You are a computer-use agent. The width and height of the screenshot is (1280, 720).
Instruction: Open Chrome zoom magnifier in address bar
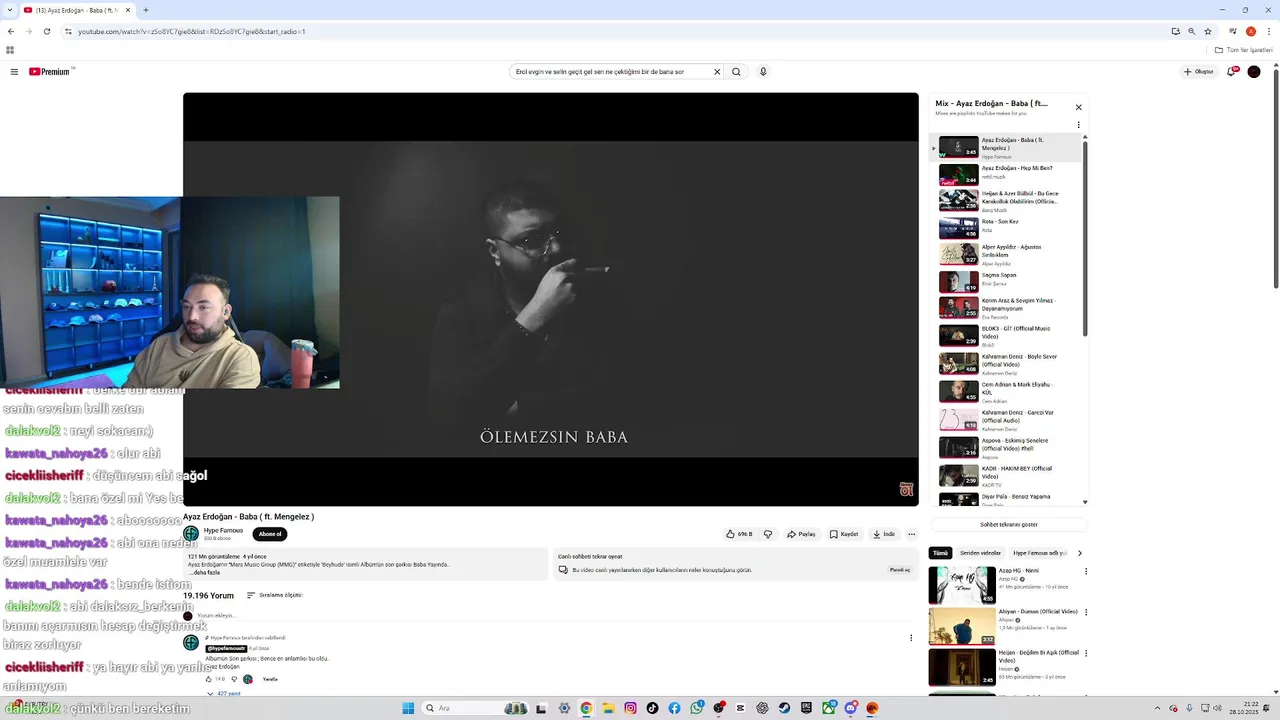[x=1191, y=31]
